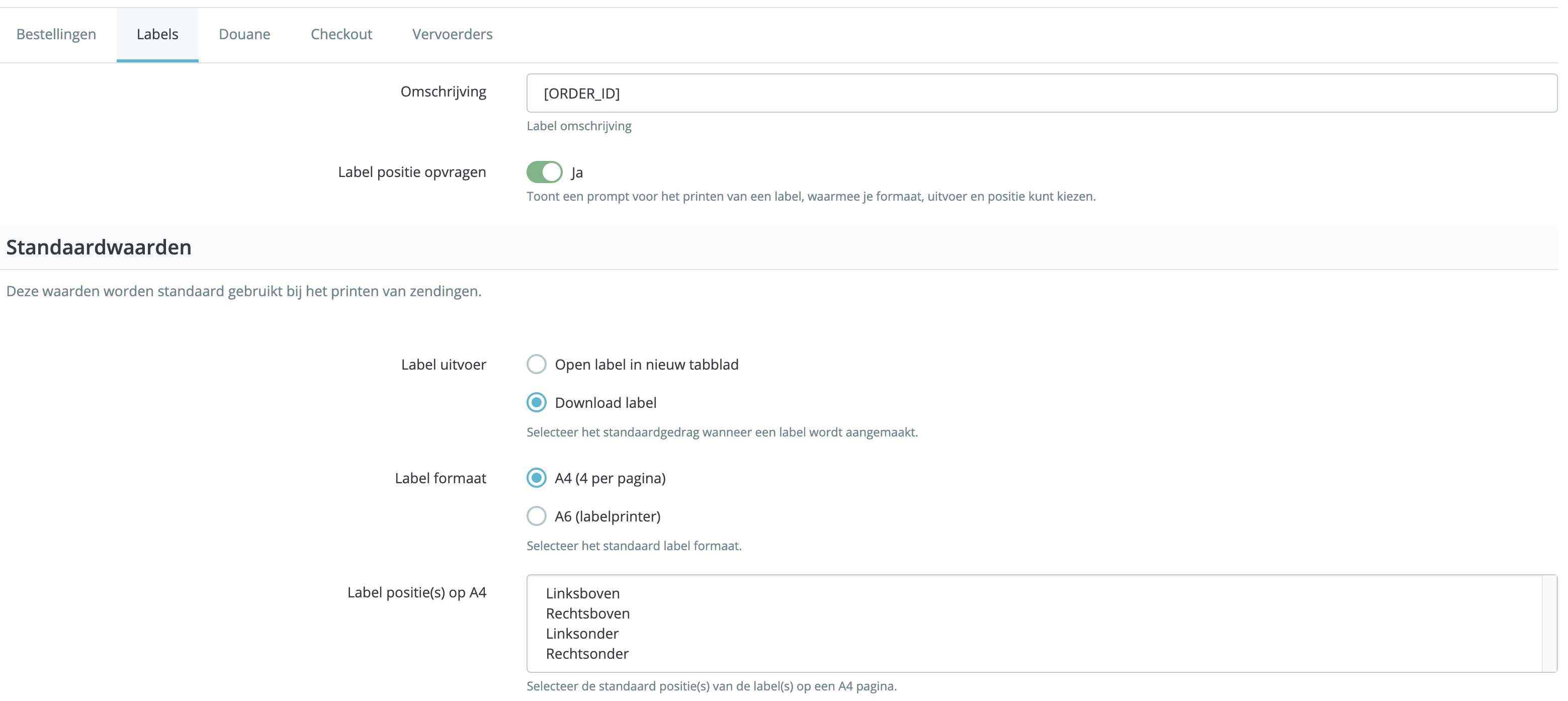Select "Rechtsonder" as label position
Screen dimensions: 1568x701
coord(587,654)
